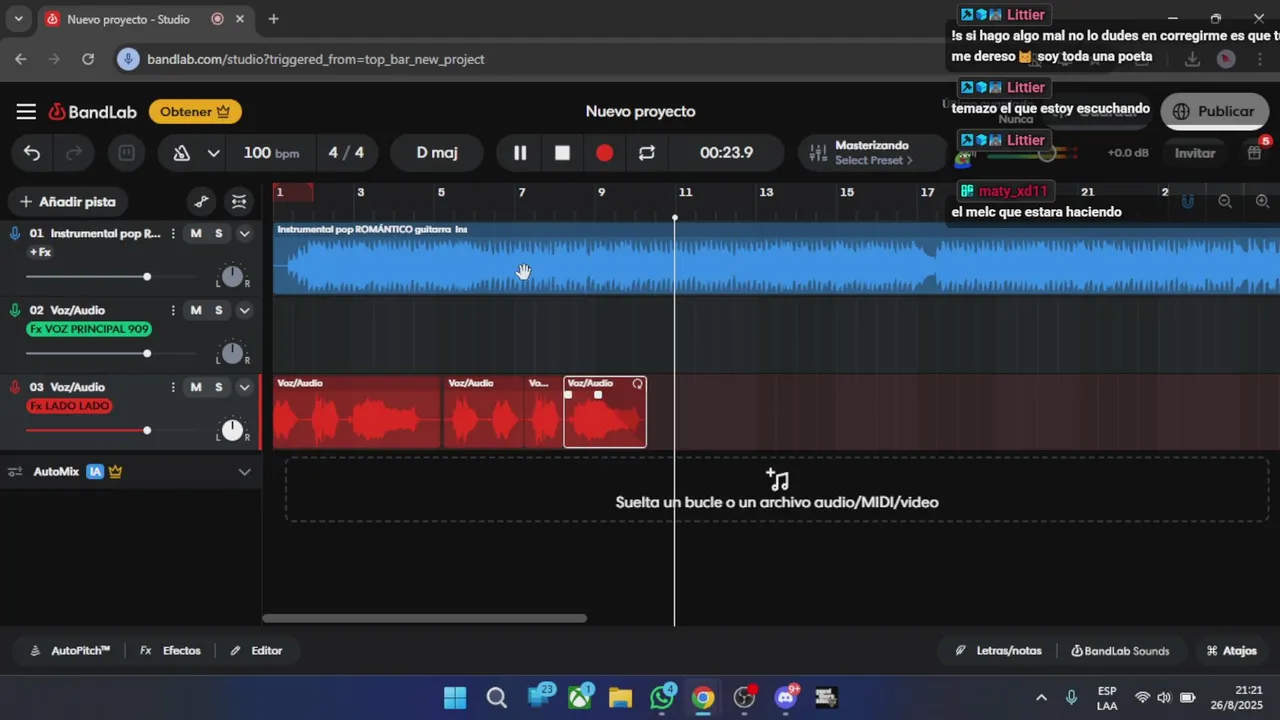Open Fx VOZ PRINCIPAL 909 preset
The height and width of the screenshot is (720, 1280).
(x=89, y=329)
